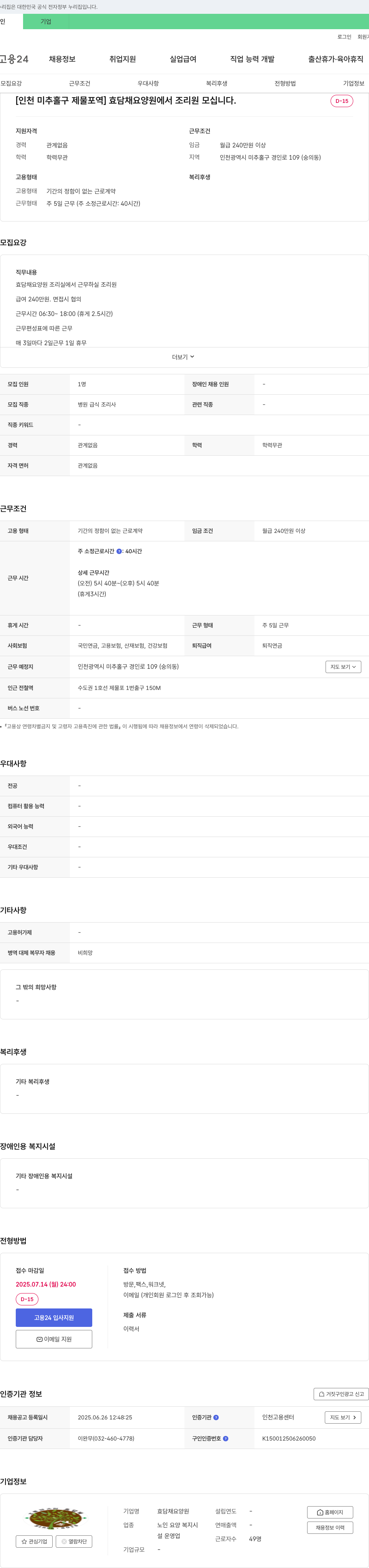This screenshot has width=369, height=1568.
Task: Click the 효담채요양원 company logo image
Action: point(54,1519)
